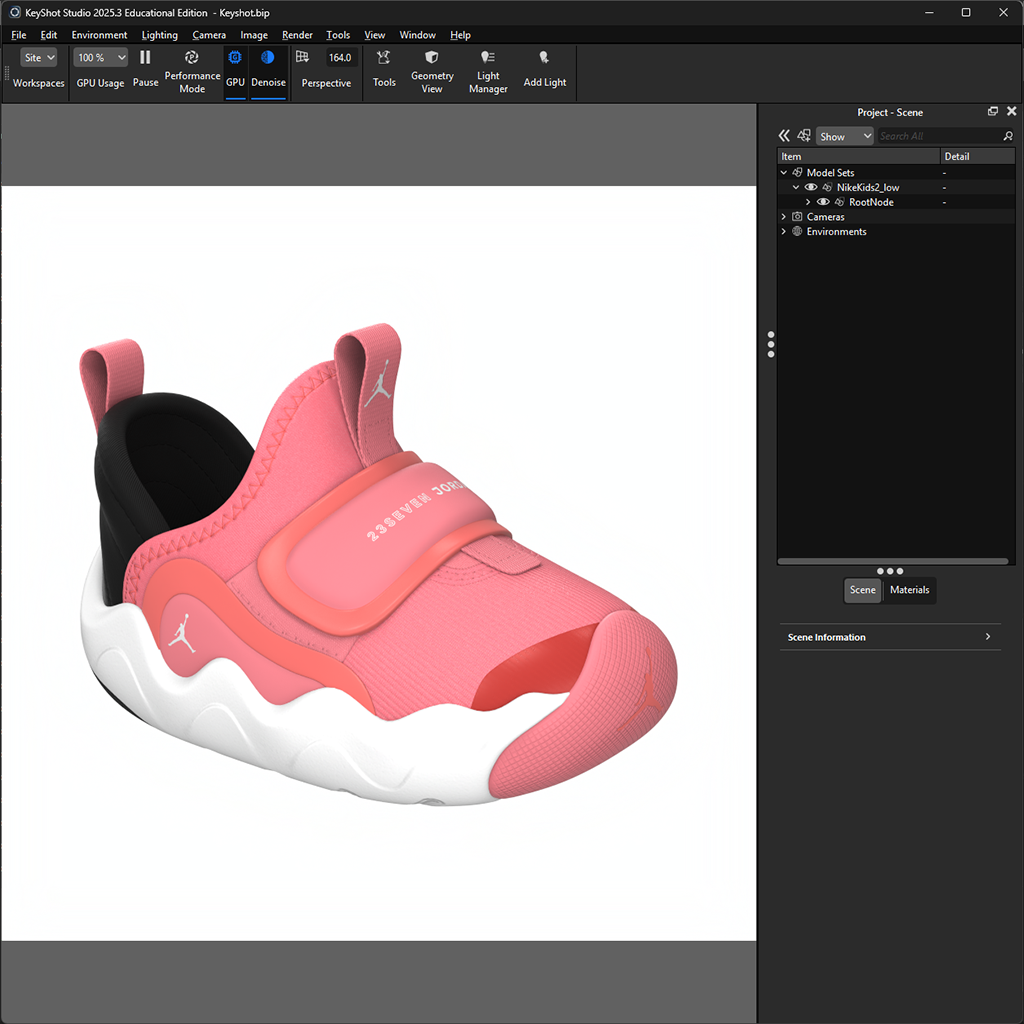Image resolution: width=1024 pixels, height=1024 pixels.
Task: Open the Camera menu
Action: coord(209,35)
